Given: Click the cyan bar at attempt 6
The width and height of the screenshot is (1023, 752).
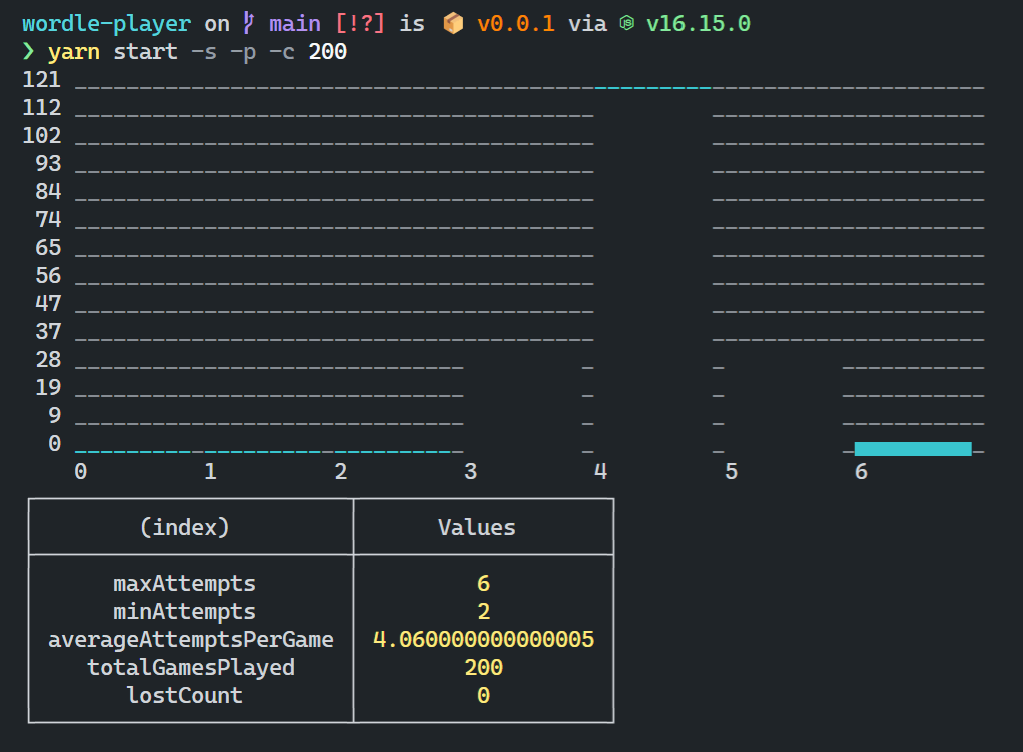Looking at the screenshot, I should tap(913, 449).
